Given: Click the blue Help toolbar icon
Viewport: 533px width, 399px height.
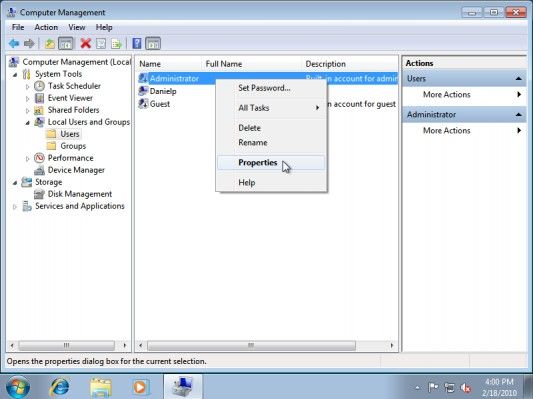Looking at the screenshot, I should (137, 44).
